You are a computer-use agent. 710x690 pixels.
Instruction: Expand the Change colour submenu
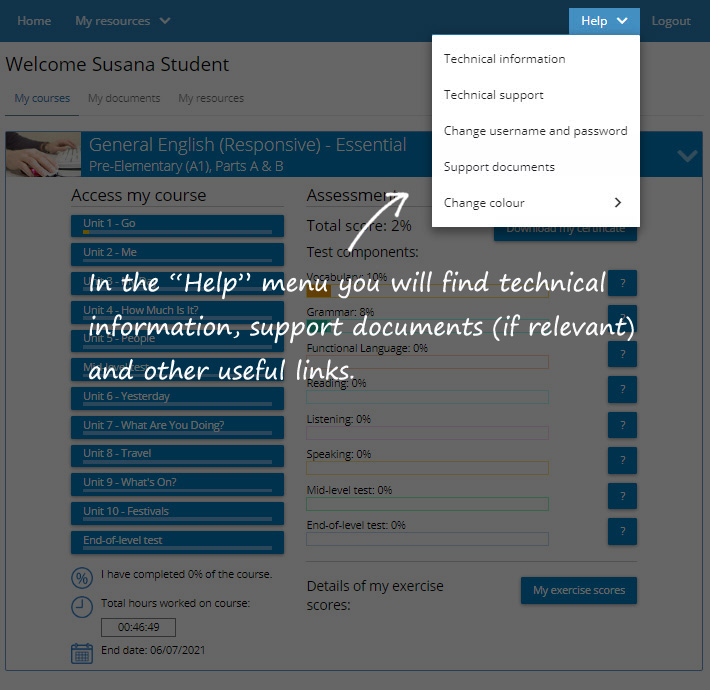click(x=535, y=203)
